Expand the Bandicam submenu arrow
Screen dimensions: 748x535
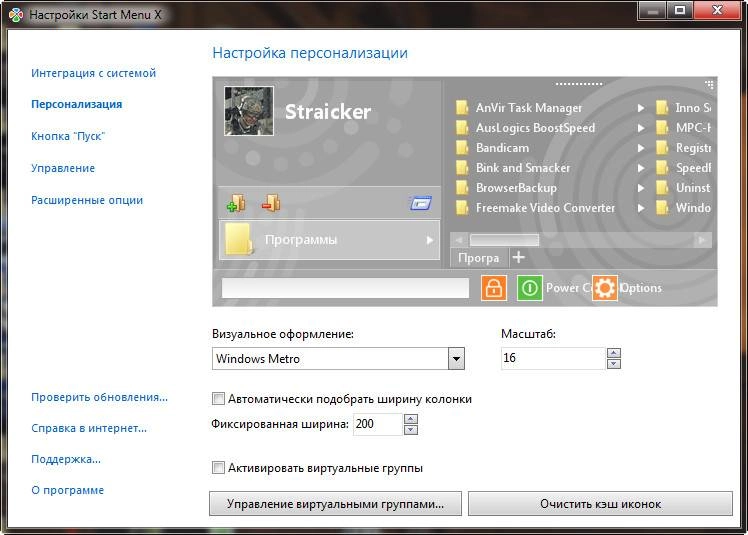click(x=641, y=148)
